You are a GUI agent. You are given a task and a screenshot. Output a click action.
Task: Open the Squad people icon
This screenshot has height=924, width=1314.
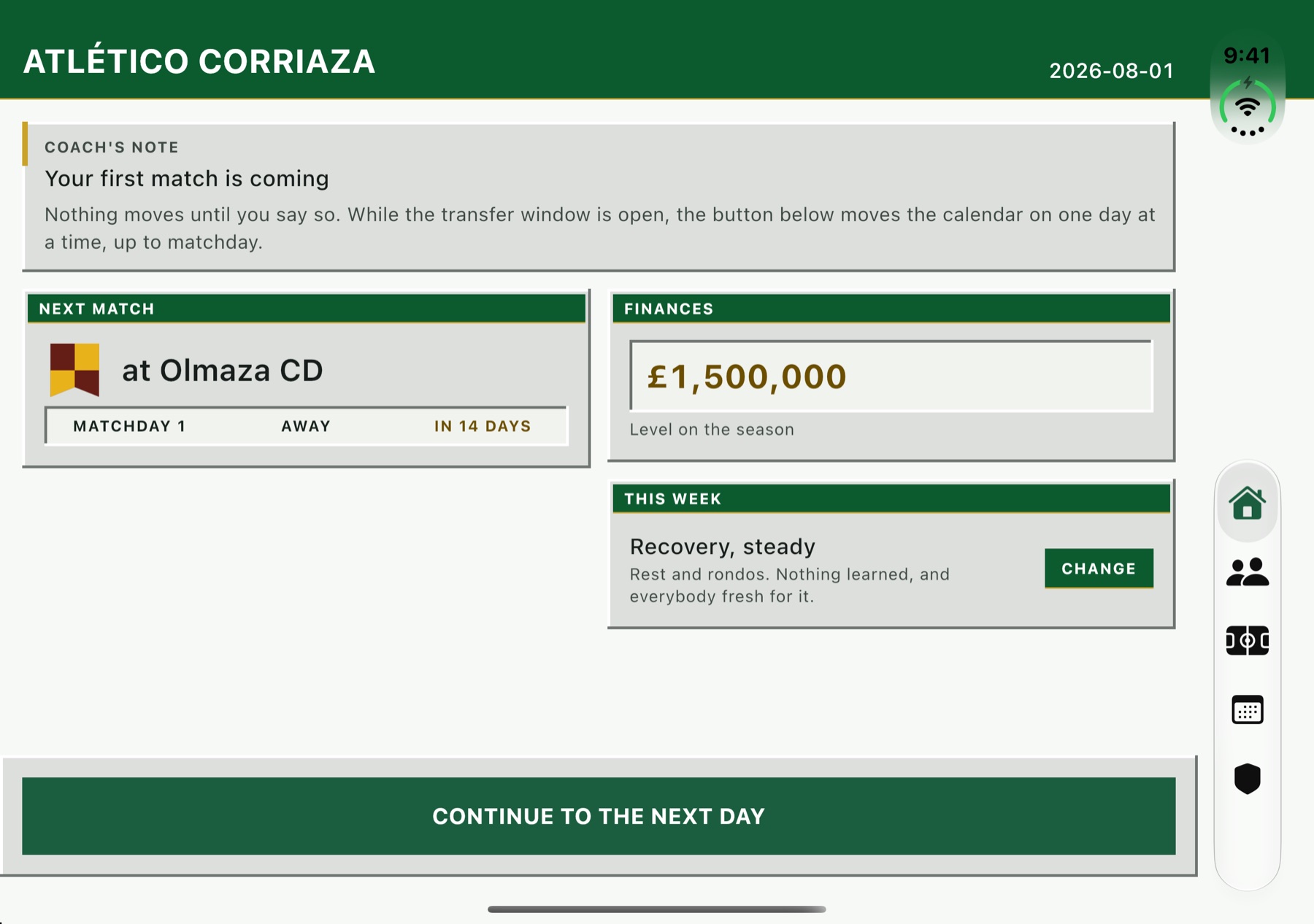(x=1247, y=572)
